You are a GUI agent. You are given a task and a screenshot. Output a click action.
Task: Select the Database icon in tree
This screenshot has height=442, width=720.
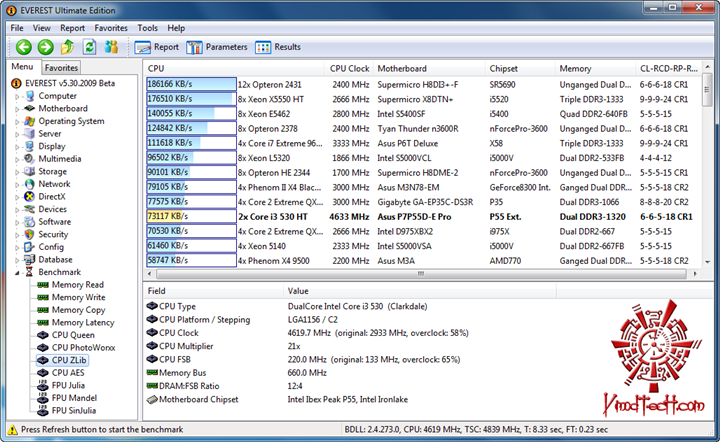(29, 259)
